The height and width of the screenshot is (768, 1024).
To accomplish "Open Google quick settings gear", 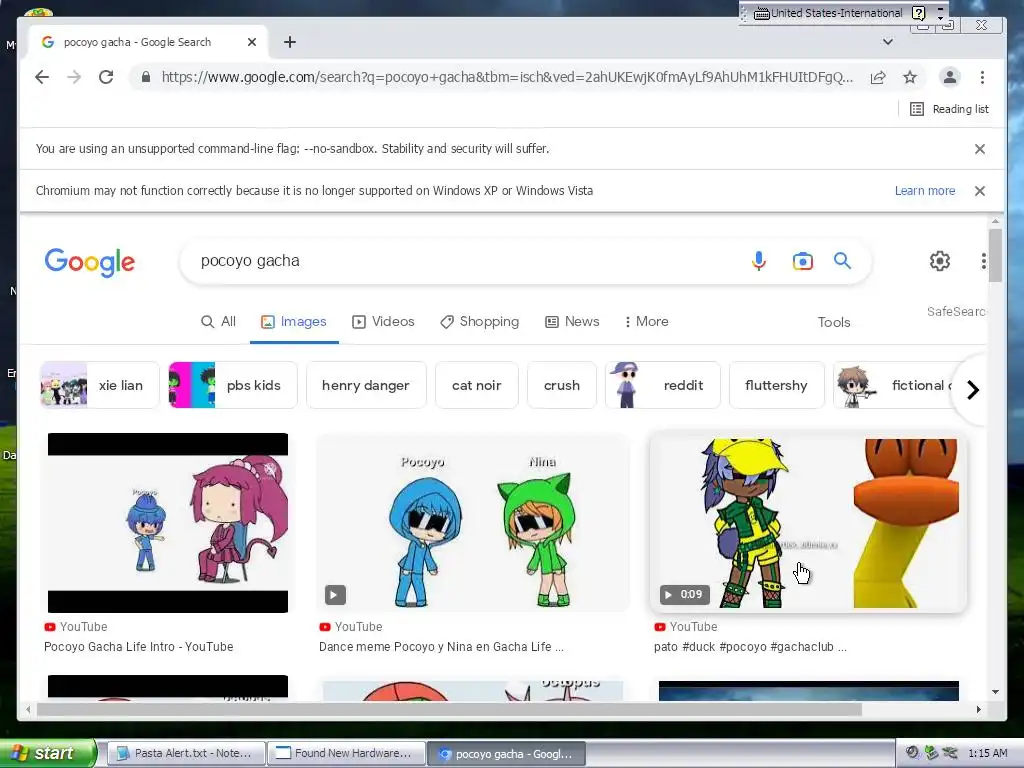I will click(x=940, y=261).
